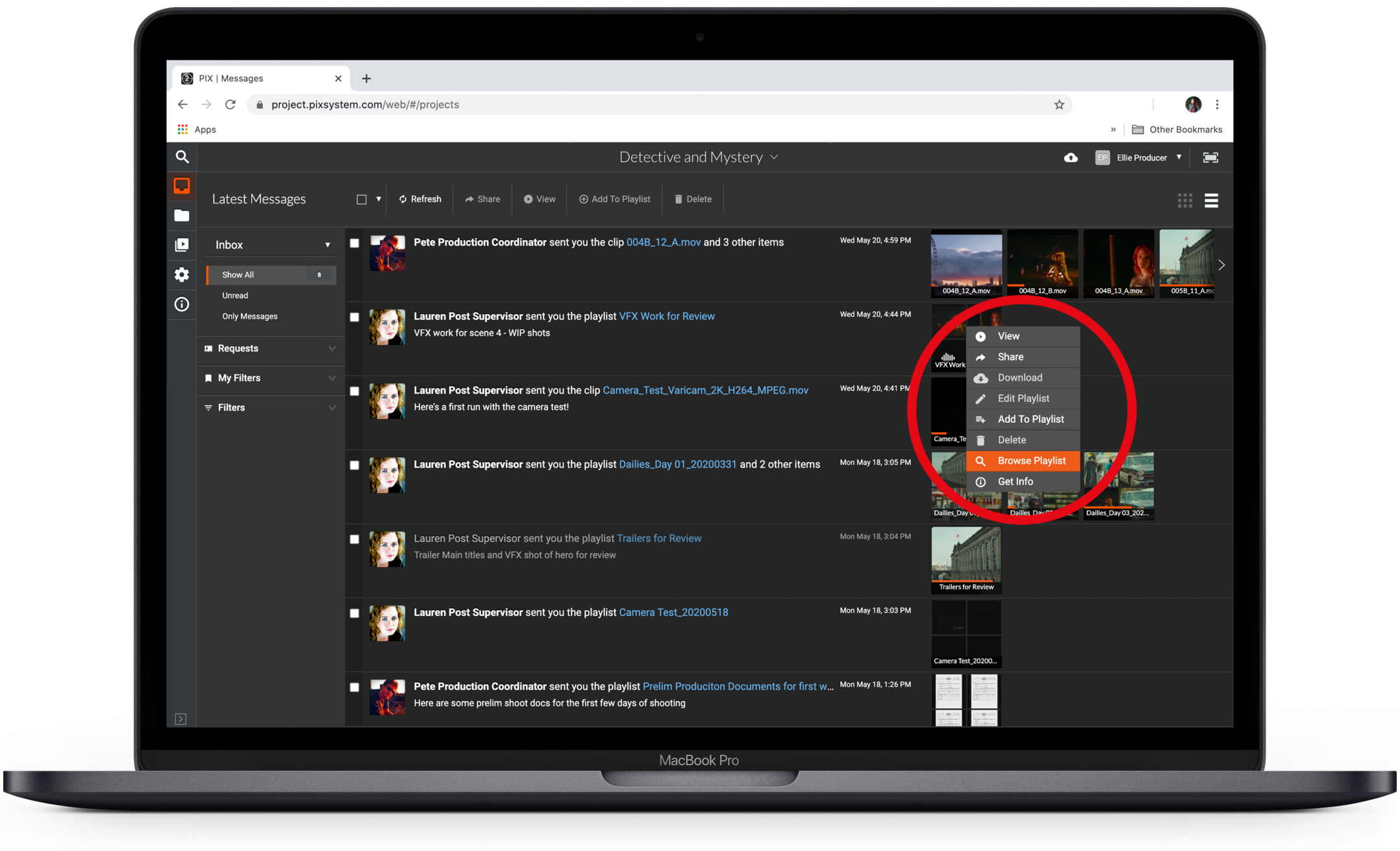1400x851 pixels.
Task: Open the search icon in left sidebar
Action: pyautogui.click(x=182, y=157)
